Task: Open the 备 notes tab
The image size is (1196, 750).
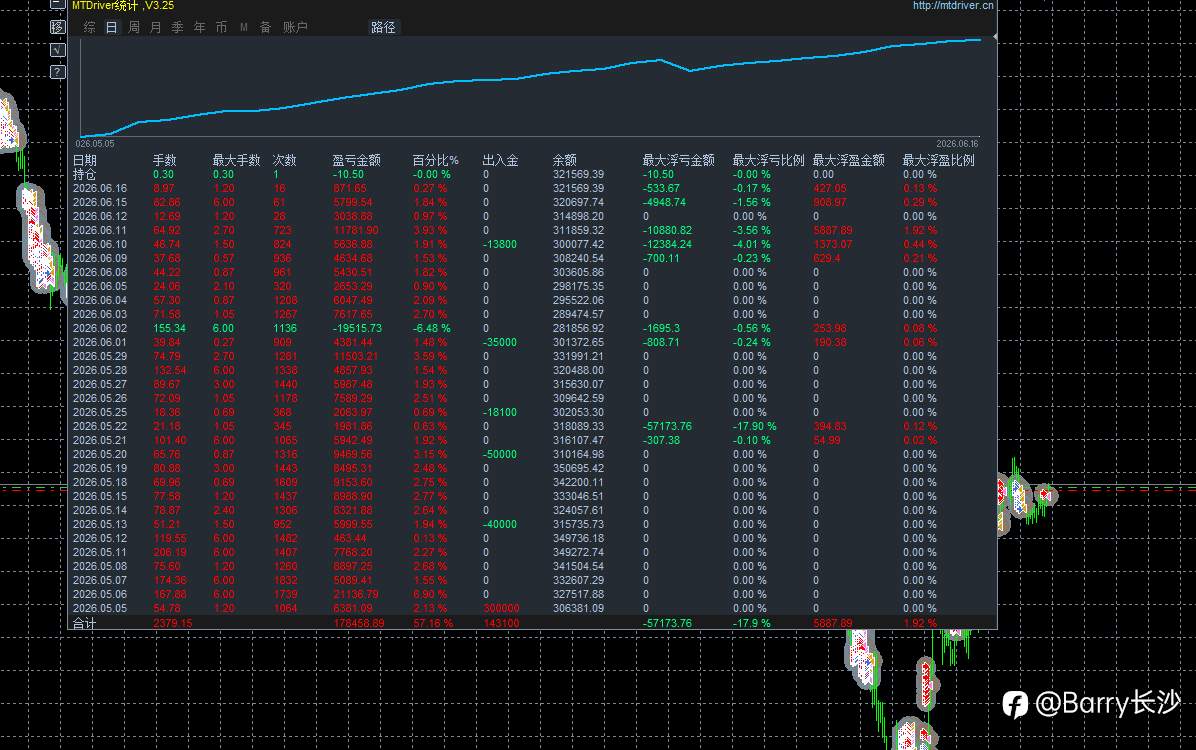Action: 265,27
